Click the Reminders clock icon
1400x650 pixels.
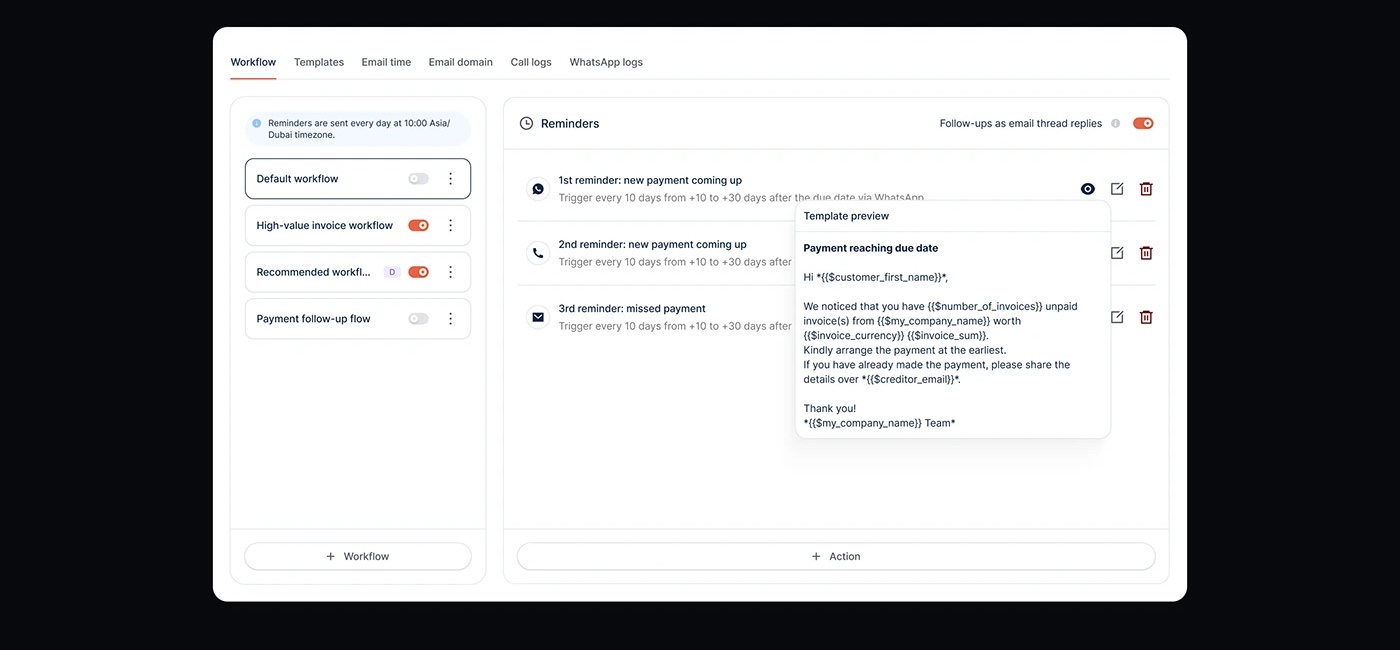(x=527, y=124)
